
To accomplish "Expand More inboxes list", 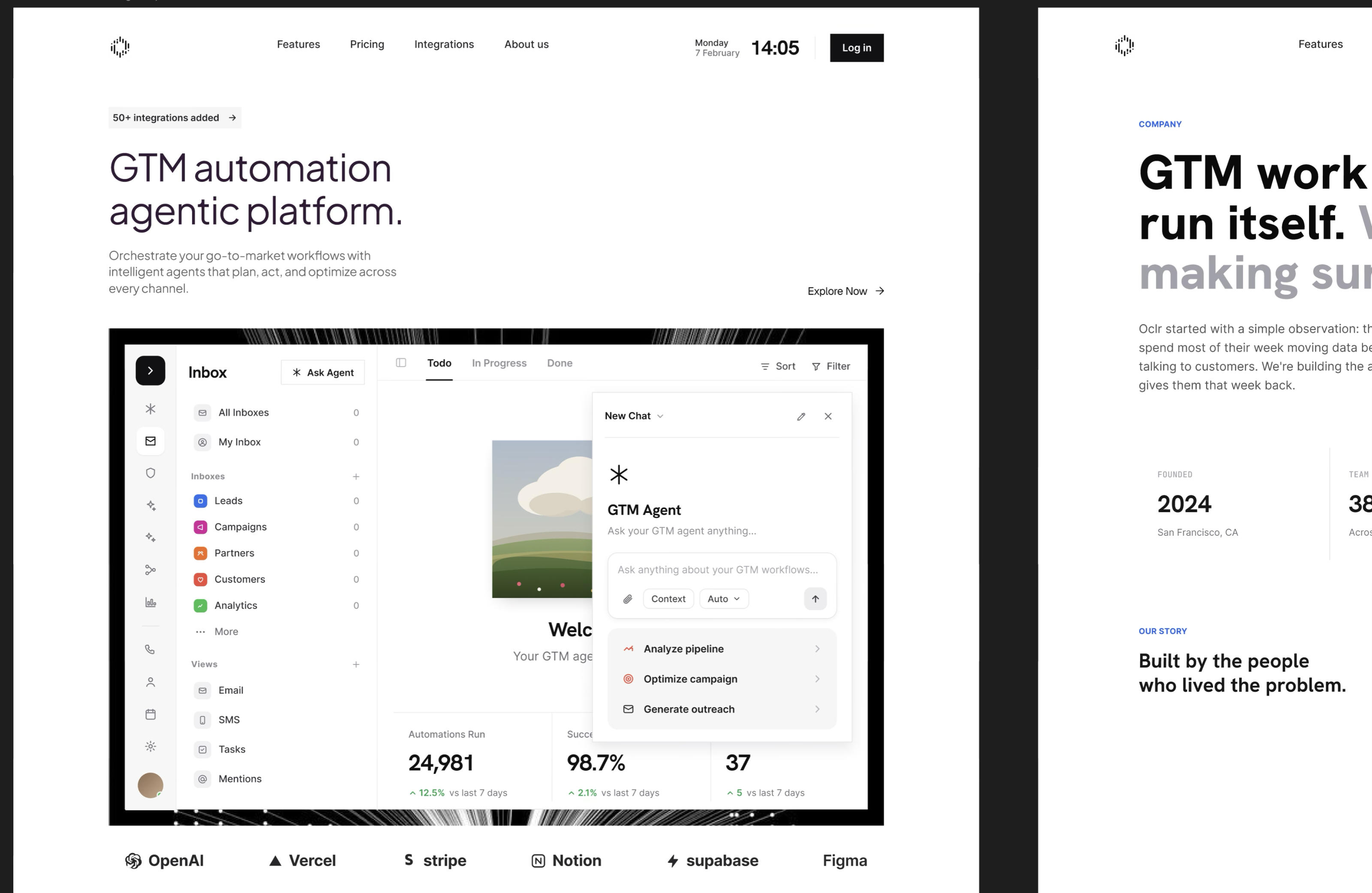I will [x=217, y=632].
